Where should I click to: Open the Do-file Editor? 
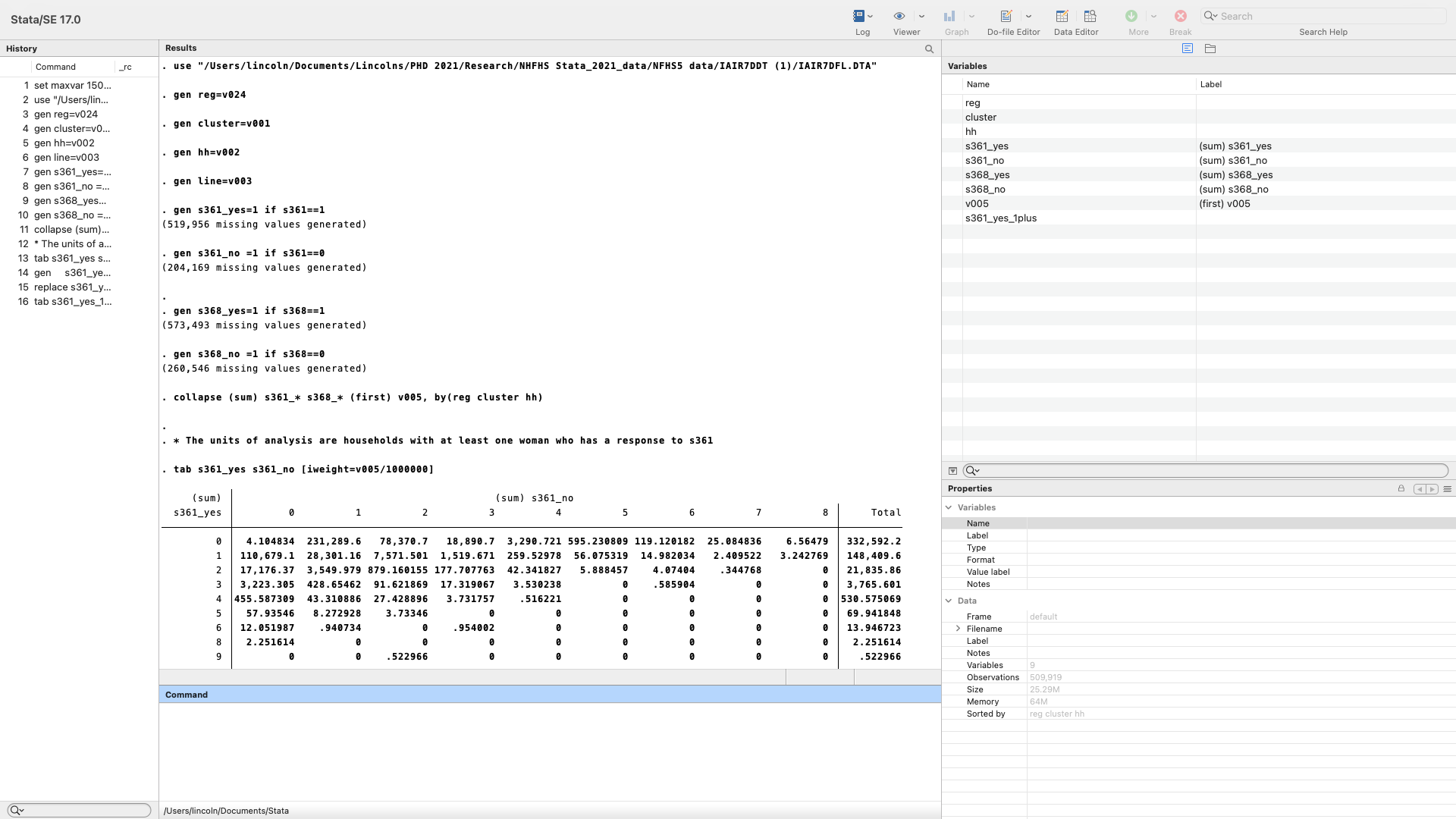coord(1006,16)
